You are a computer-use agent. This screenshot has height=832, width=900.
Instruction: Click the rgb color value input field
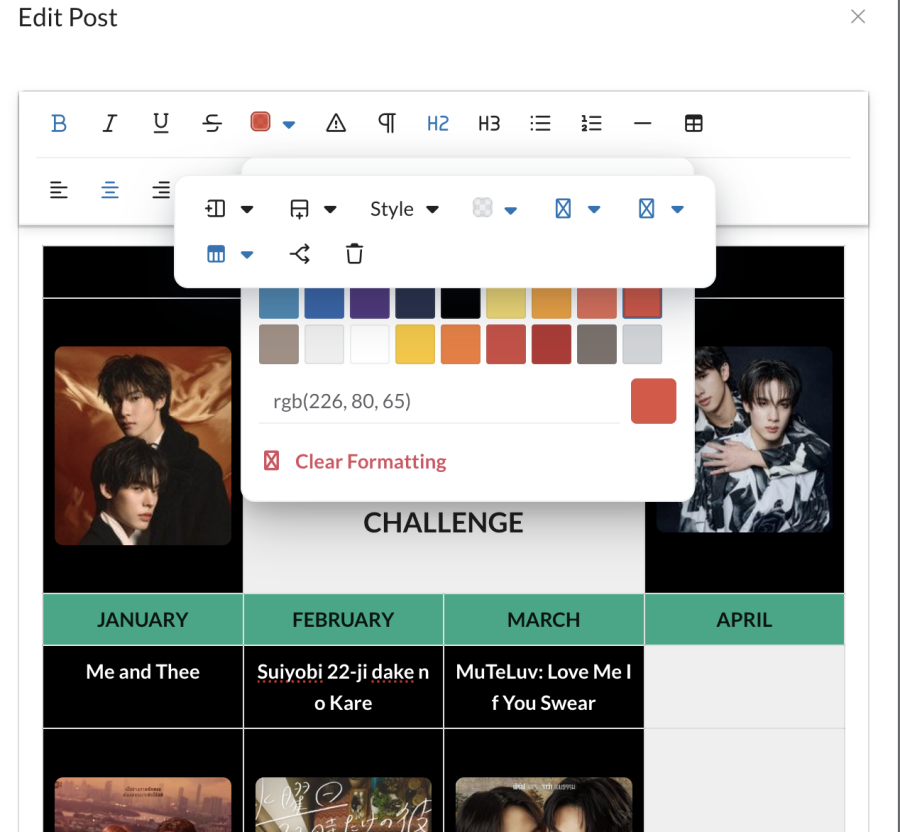pyautogui.click(x=438, y=401)
